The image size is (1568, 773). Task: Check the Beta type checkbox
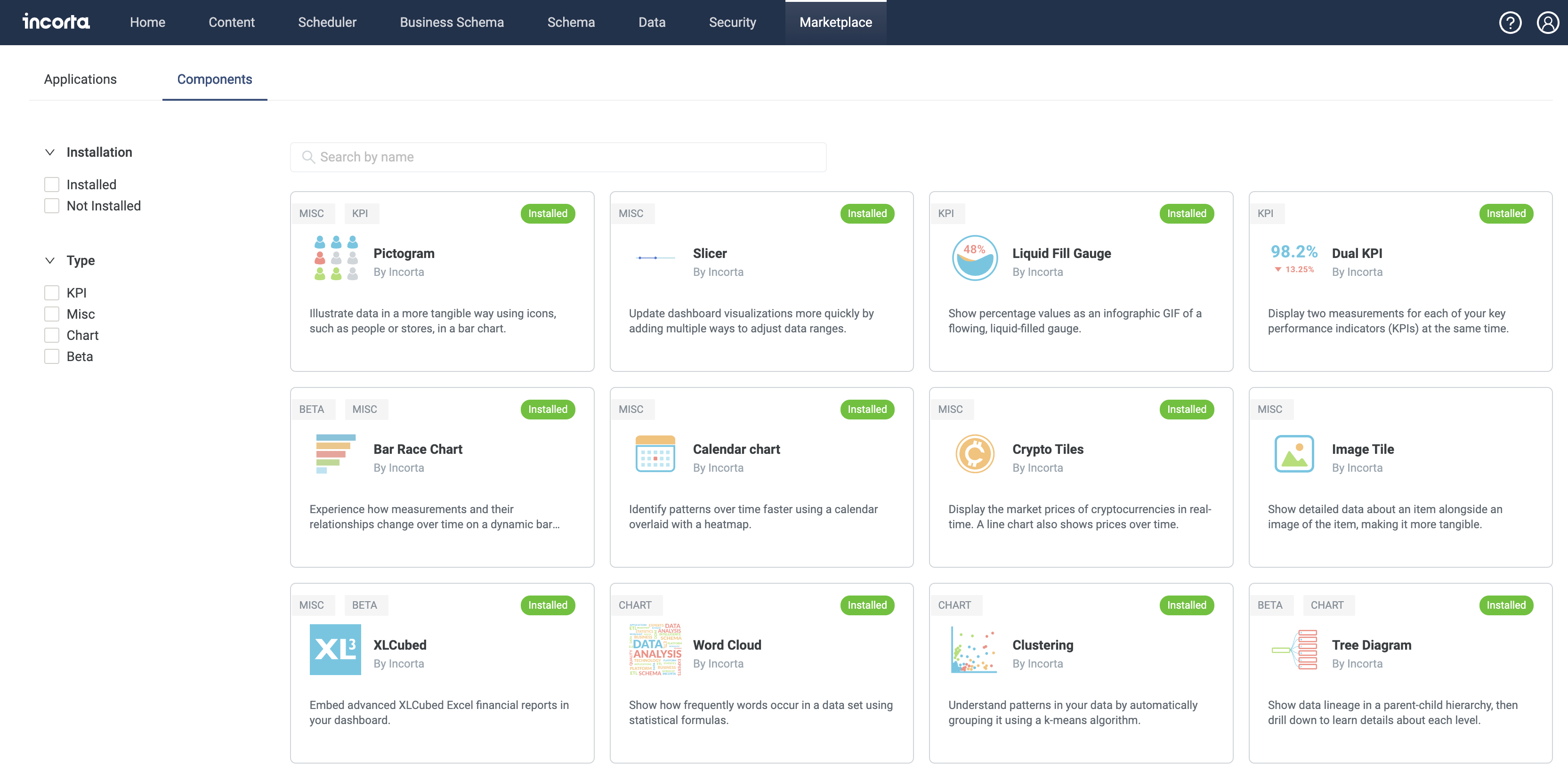tap(52, 357)
